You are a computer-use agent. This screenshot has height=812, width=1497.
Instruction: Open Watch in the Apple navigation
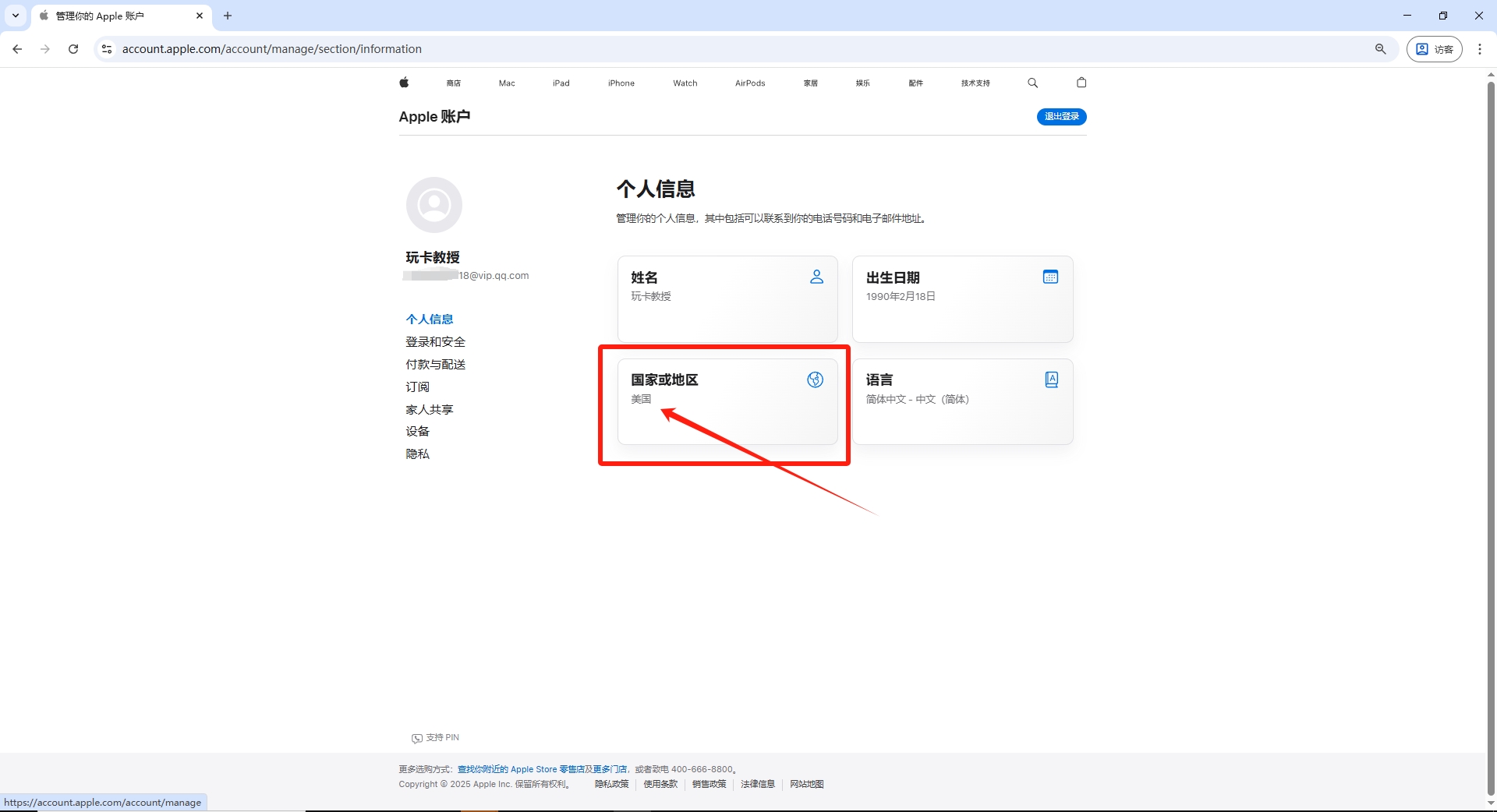[x=685, y=83]
